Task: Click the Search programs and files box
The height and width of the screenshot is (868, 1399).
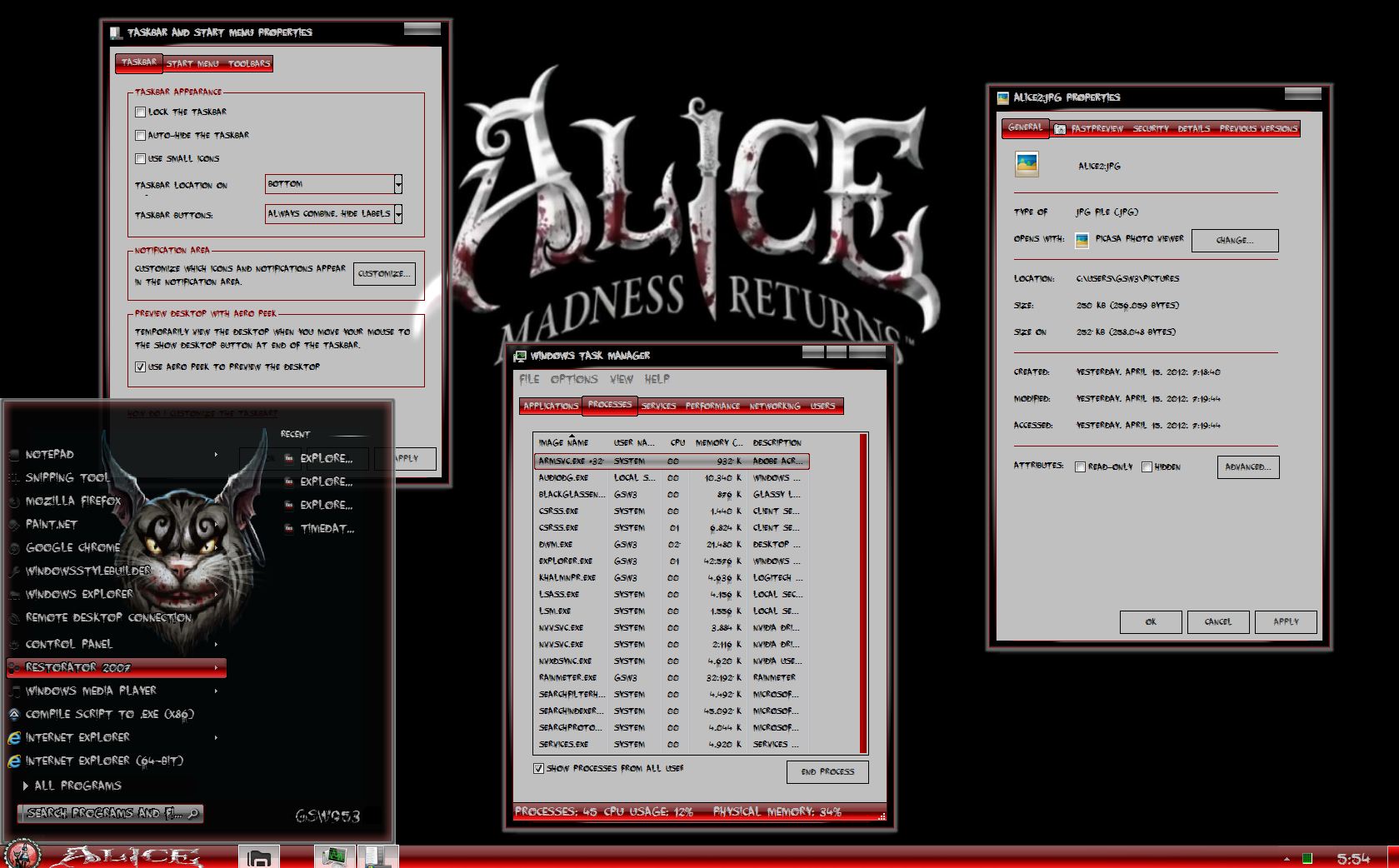Action: pos(110,813)
